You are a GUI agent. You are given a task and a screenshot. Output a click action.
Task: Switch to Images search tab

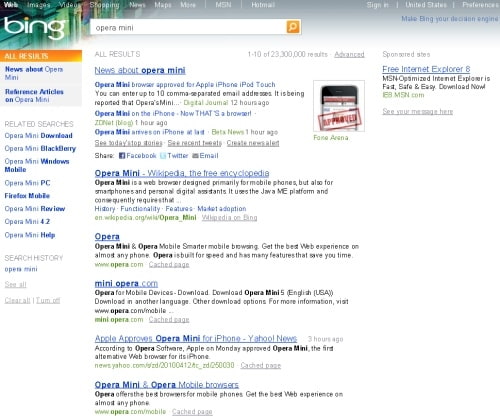(x=39, y=5)
